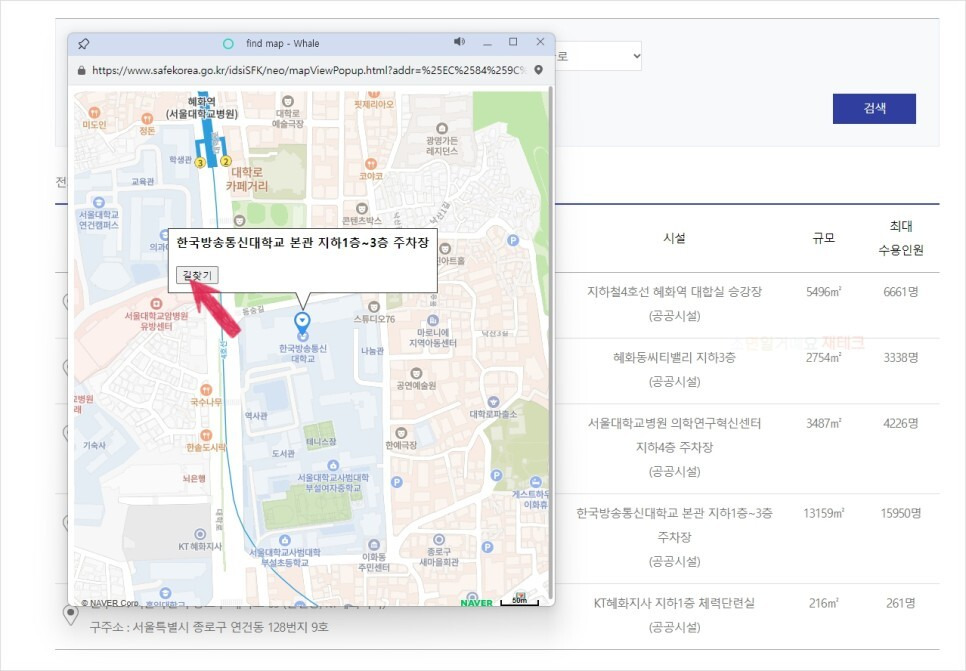Click the 광명가든 레지던스 map icon
Screen dimensions: 966x671
442,128
